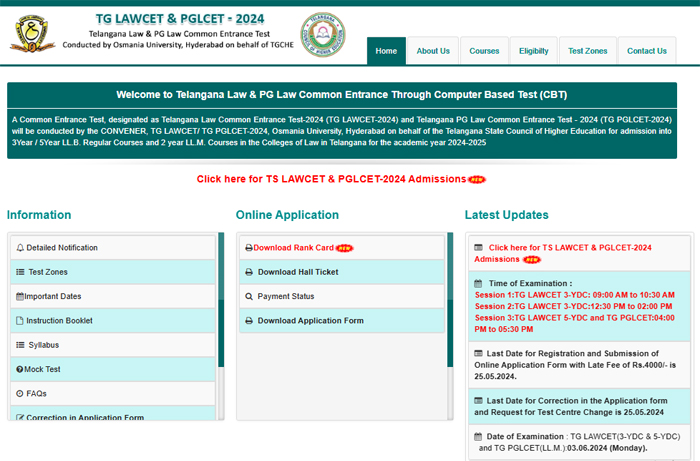This screenshot has height=461, width=700.
Task: Open the Courses tab
Action: click(x=484, y=51)
